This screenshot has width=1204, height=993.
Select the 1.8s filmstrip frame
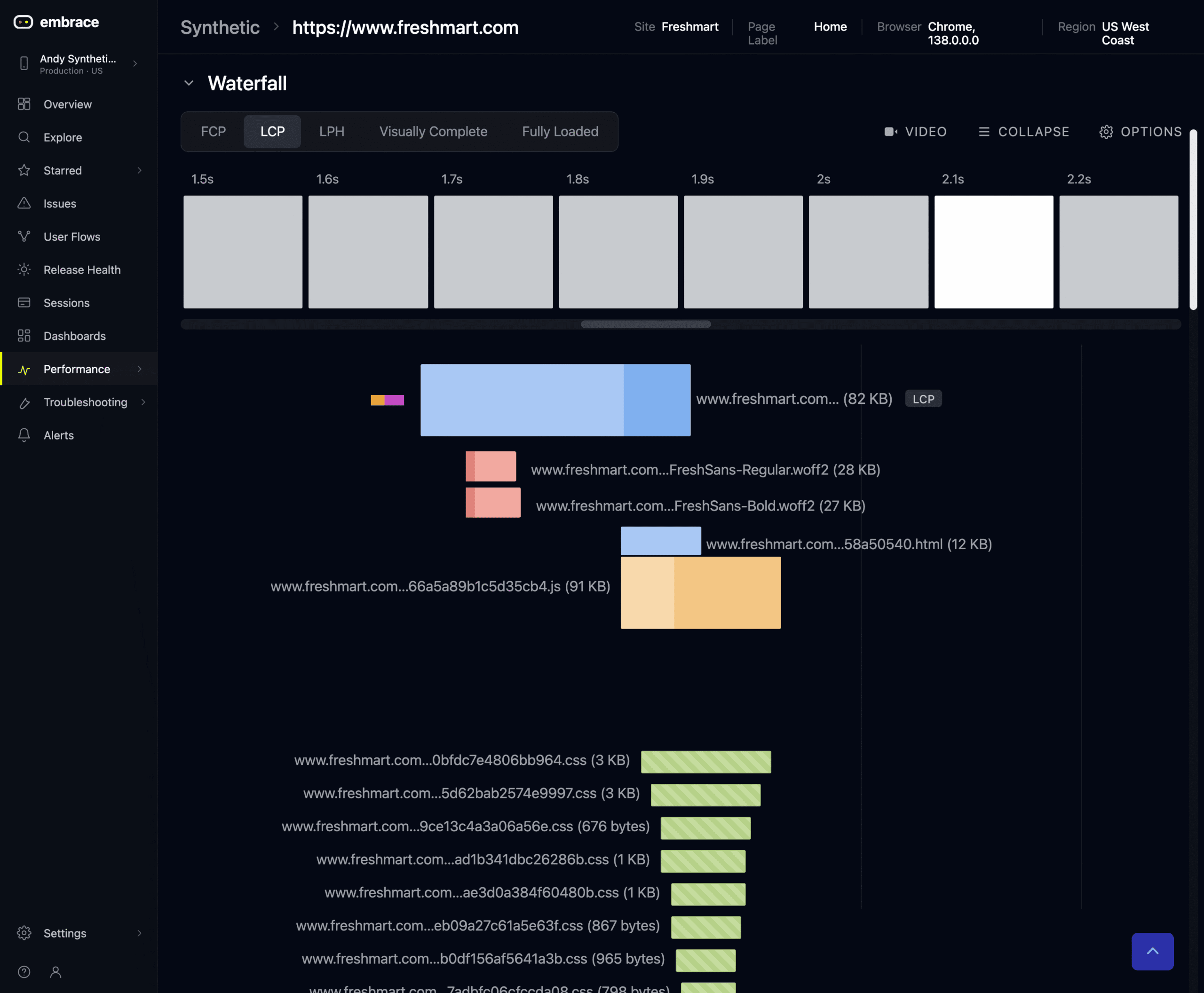[618, 252]
